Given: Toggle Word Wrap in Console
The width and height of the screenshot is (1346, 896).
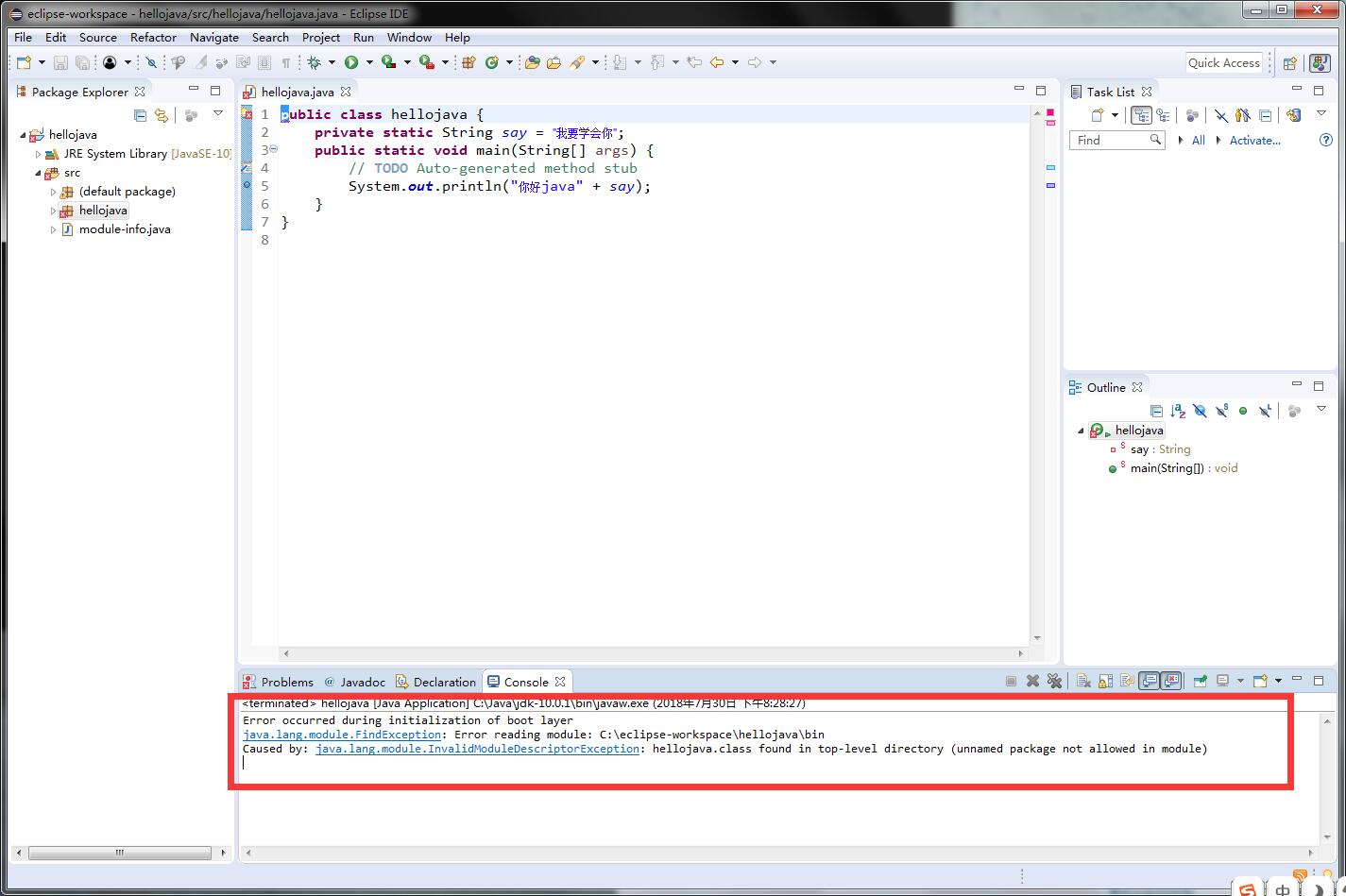Looking at the screenshot, I should pyautogui.click(x=1127, y=681).
